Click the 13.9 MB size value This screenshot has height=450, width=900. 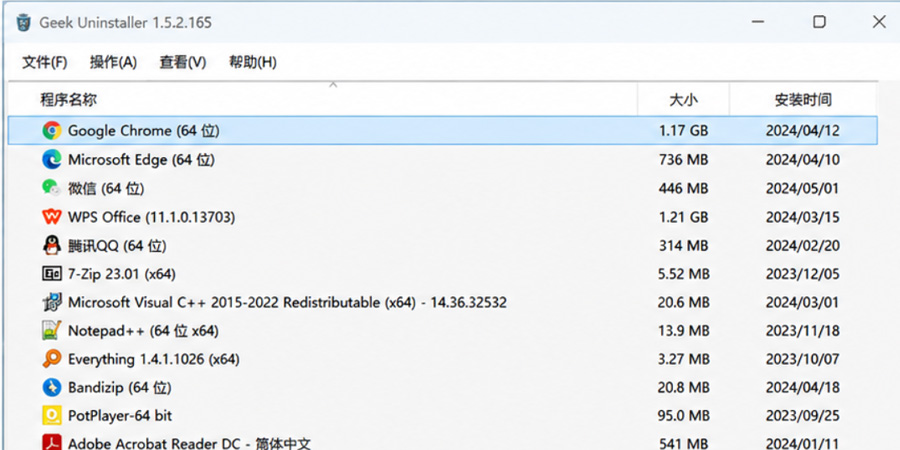pos(683,331)
